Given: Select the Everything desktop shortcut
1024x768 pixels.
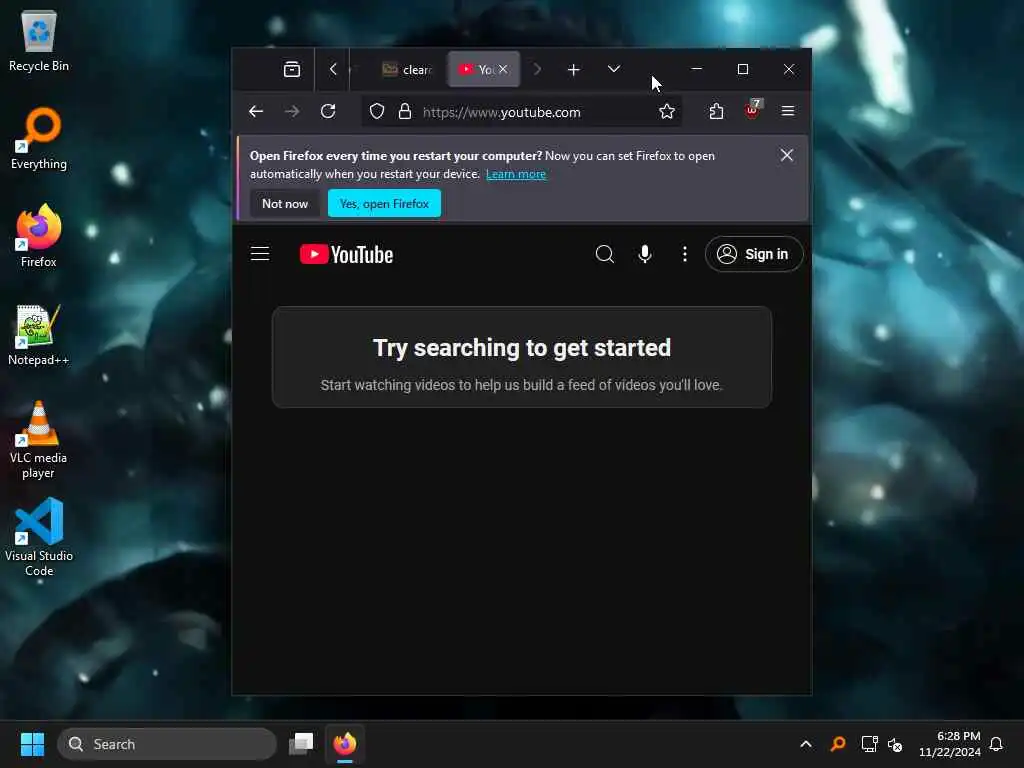Looking at the screenshot, I should (39, 138).
